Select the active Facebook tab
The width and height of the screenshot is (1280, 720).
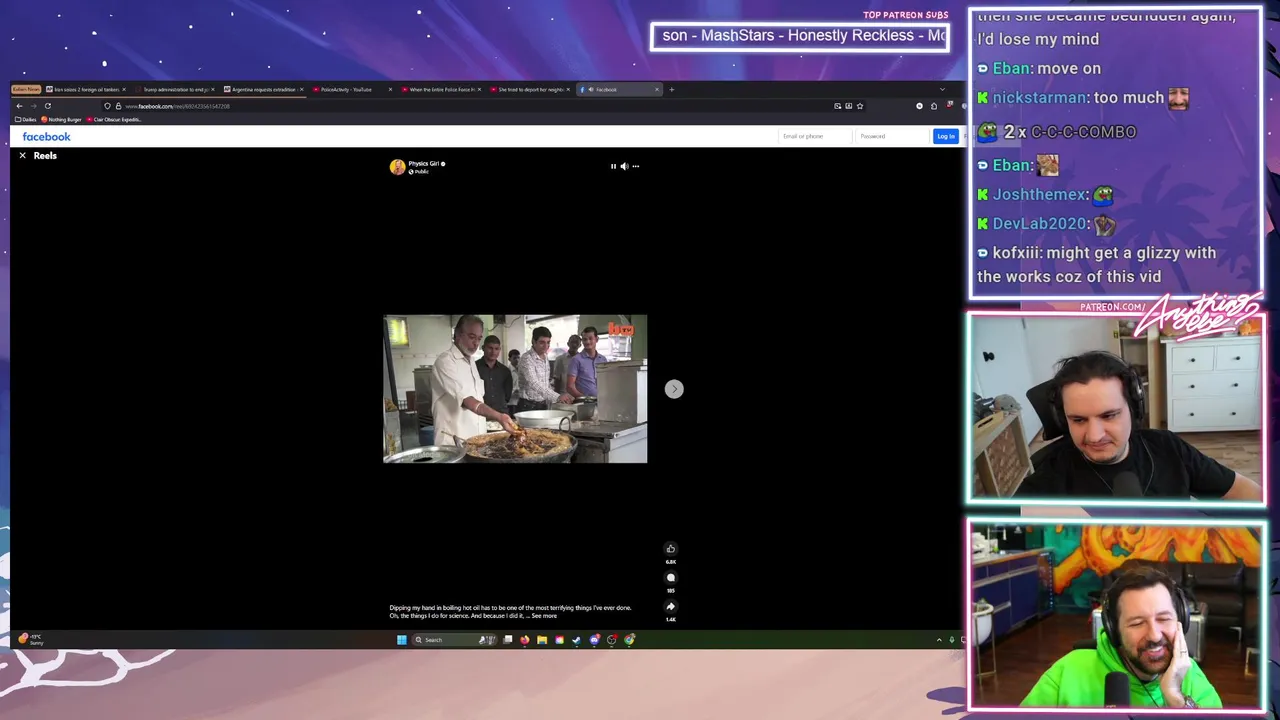619,90
